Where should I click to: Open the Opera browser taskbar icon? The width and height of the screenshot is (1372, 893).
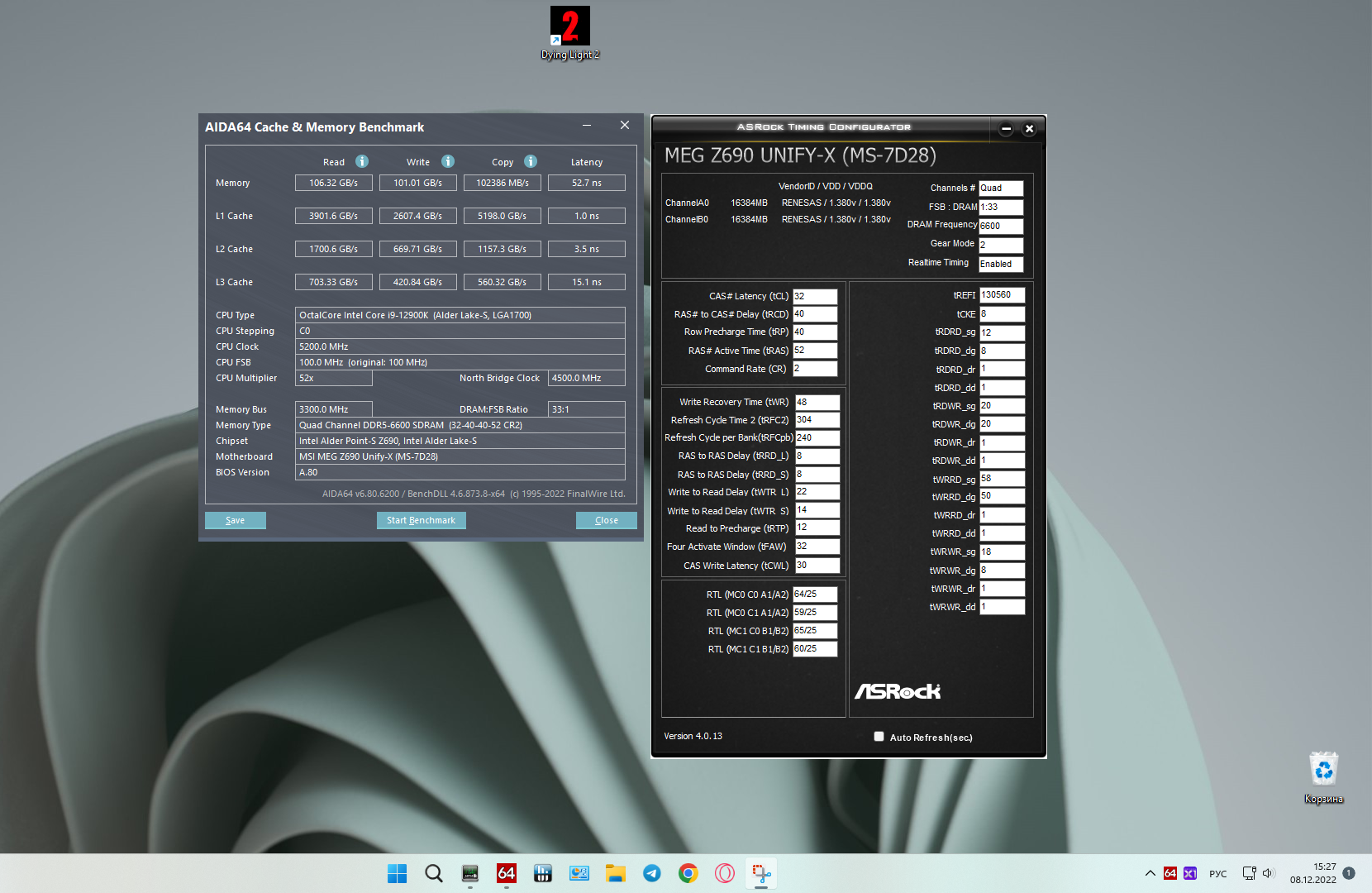click(x=725, y=873)
